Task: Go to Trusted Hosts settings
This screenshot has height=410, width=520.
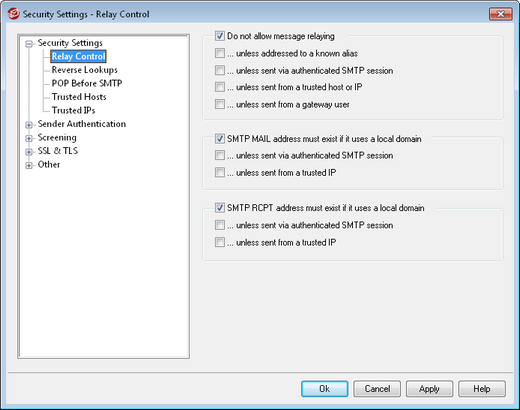Action: pos(79,97)
